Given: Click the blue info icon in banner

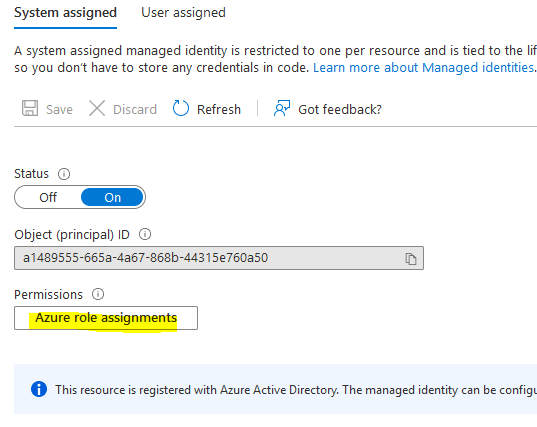Looking at the screenshot, I should pos(39,389).
